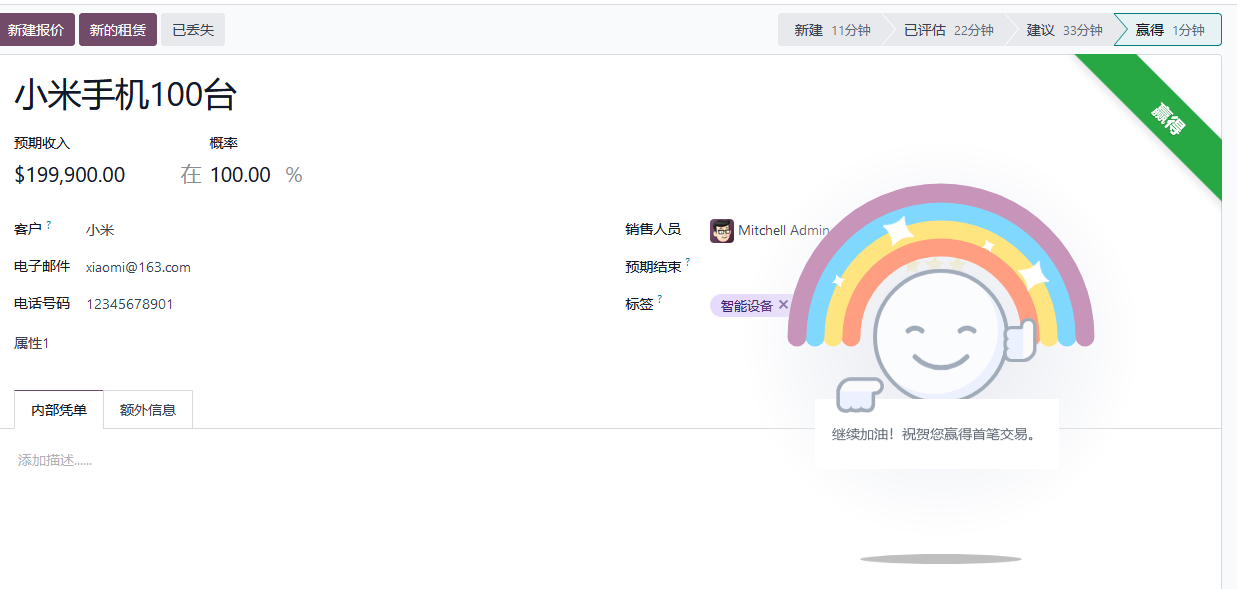1237x589 pixels.
Task: Edit email xiaomi@163.com
Action: tap(138, 267)
